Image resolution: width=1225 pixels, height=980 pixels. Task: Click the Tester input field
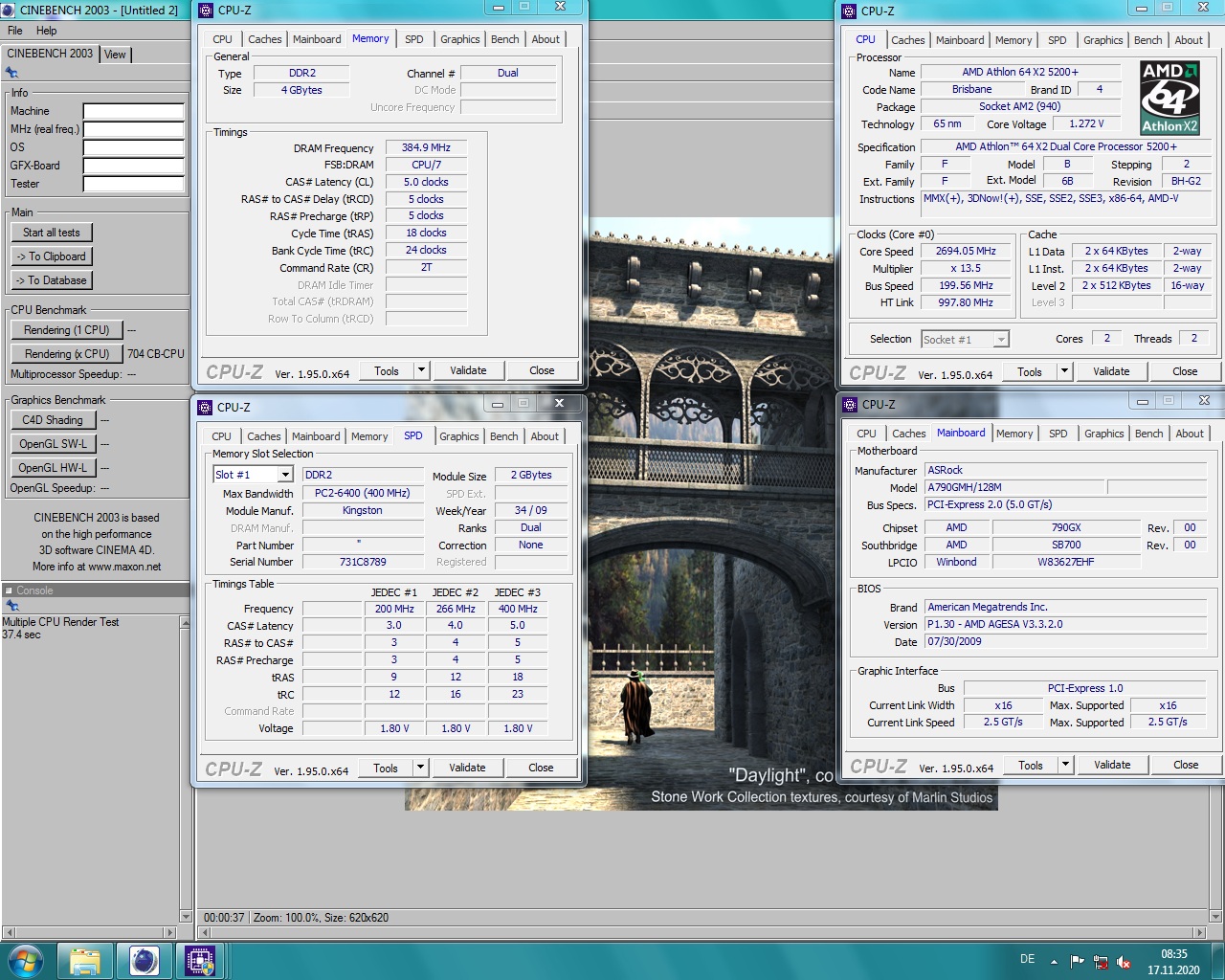133,184
